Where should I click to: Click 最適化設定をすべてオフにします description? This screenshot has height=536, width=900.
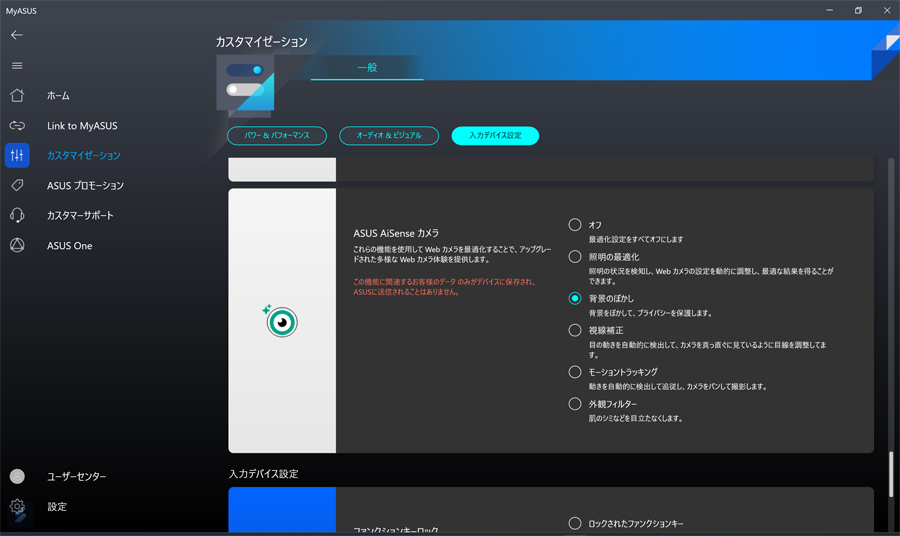(635, 239)
